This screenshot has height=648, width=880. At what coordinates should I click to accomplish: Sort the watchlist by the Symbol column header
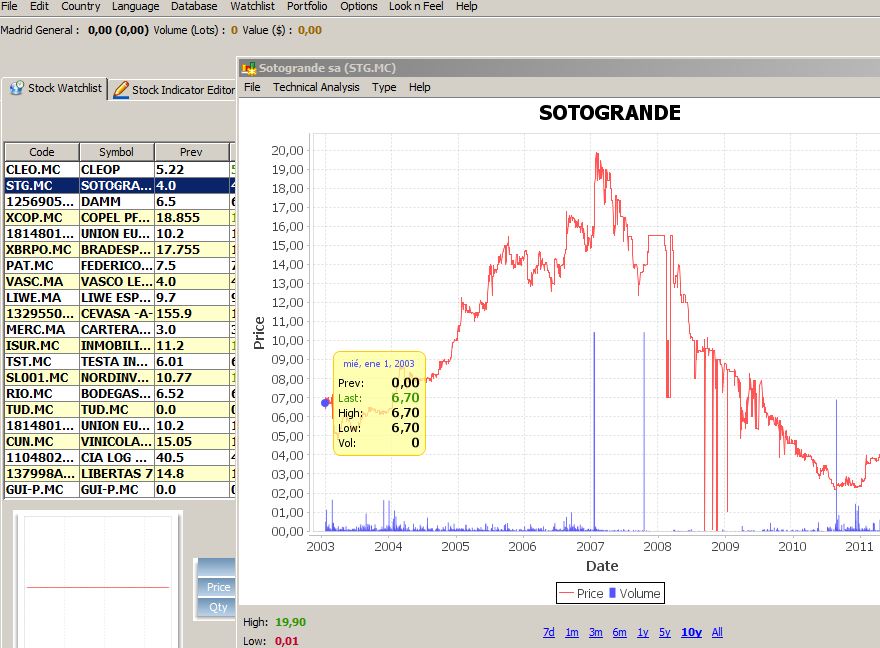(116, 152)
